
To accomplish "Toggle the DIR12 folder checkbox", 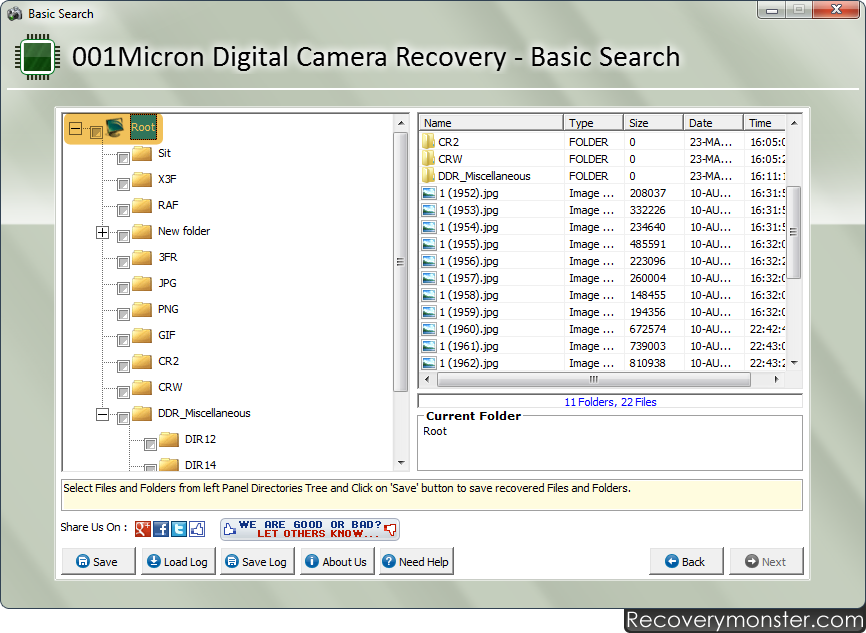I will [x=150, y=444].
